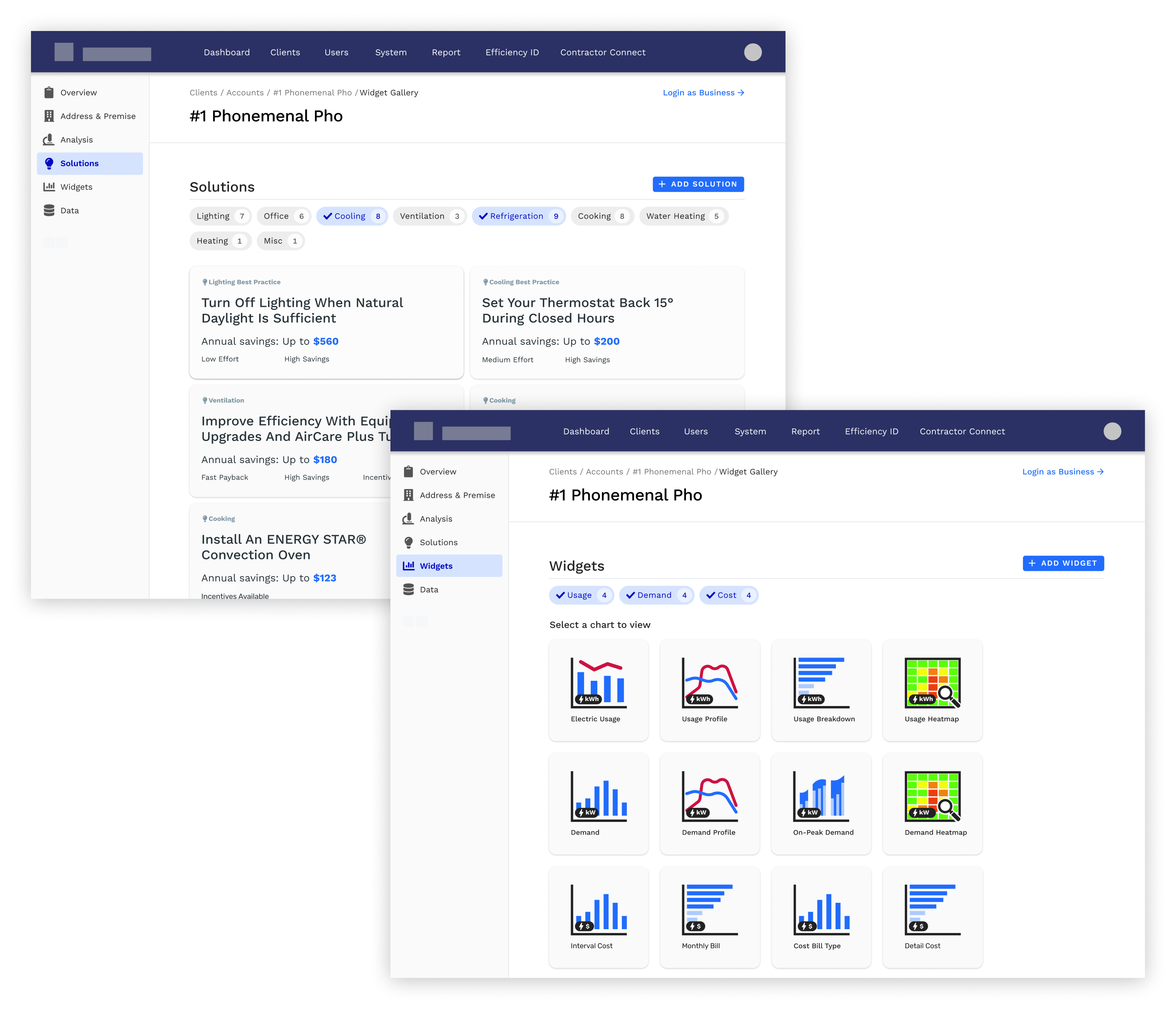This screenshot has height=1009, width=1176.
Task: Open Usage Breakdown chart widget
Action: [x=821, y=690]
